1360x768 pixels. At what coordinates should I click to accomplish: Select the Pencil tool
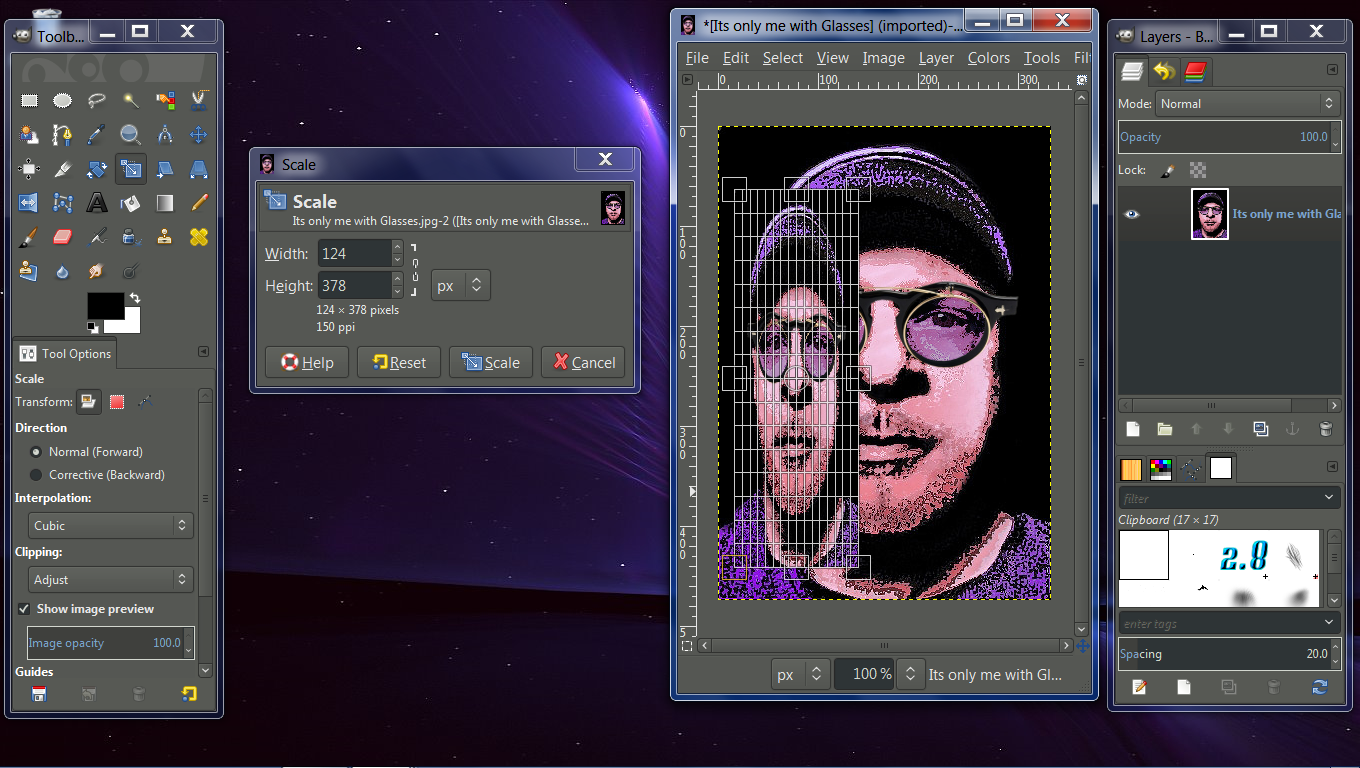198,203
